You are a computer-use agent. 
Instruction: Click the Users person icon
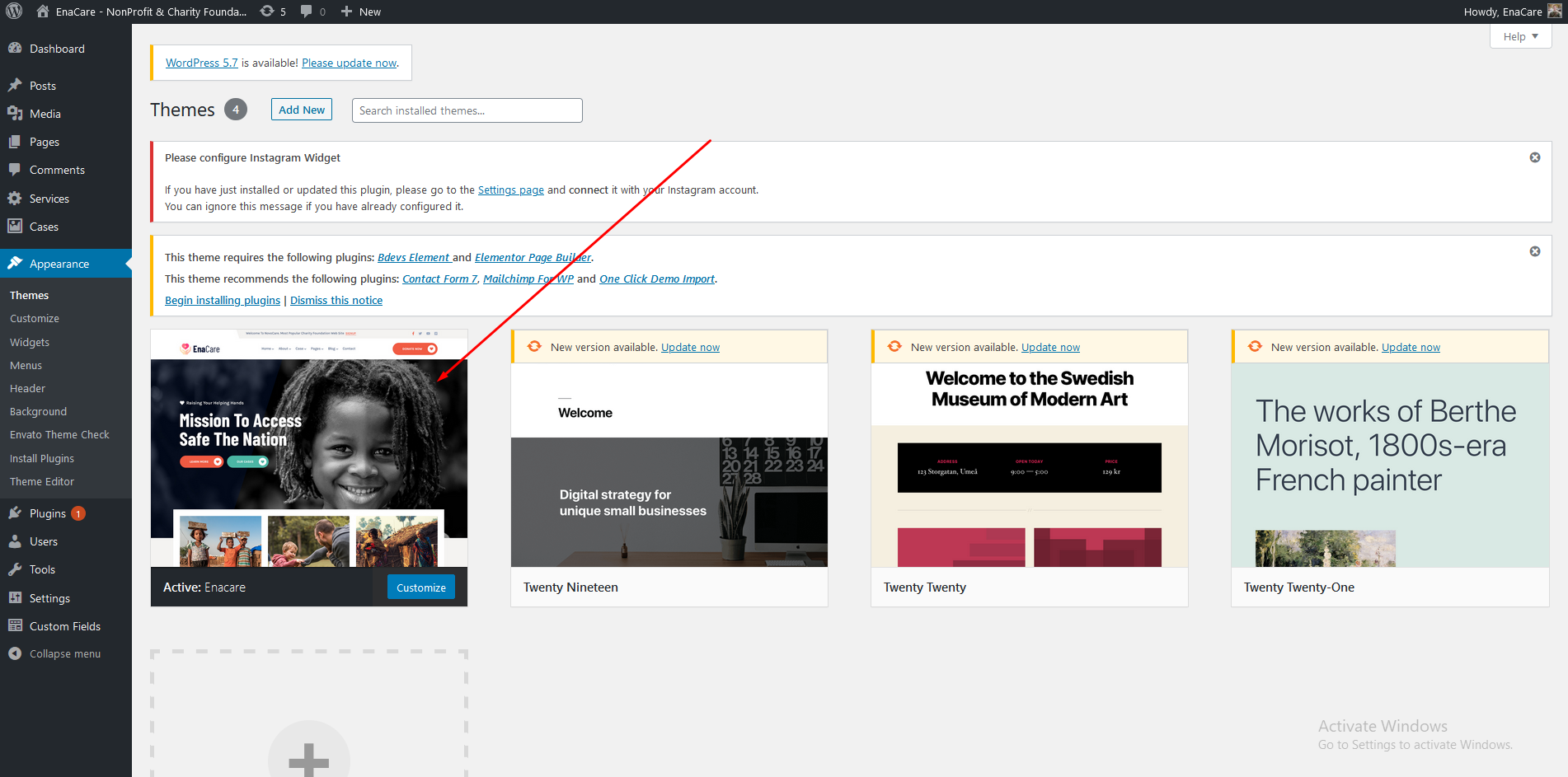[15, 541]
